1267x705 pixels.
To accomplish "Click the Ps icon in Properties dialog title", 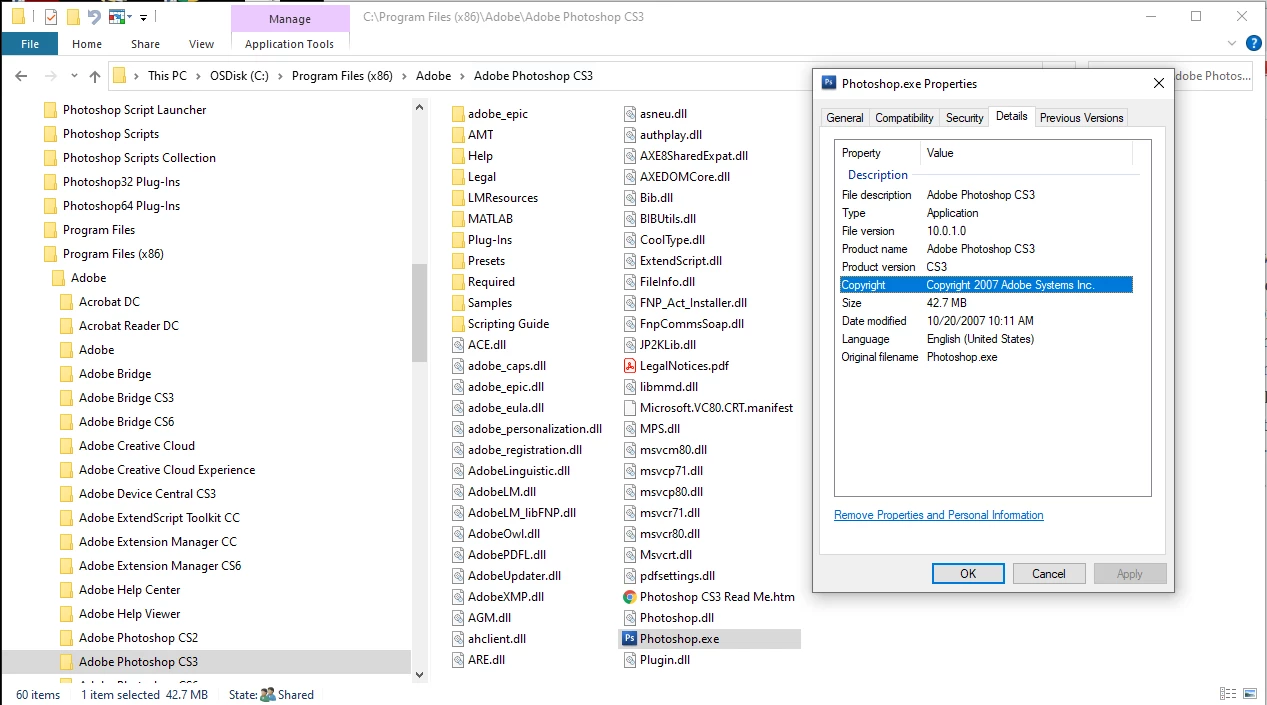I will (x=829, y=84).
